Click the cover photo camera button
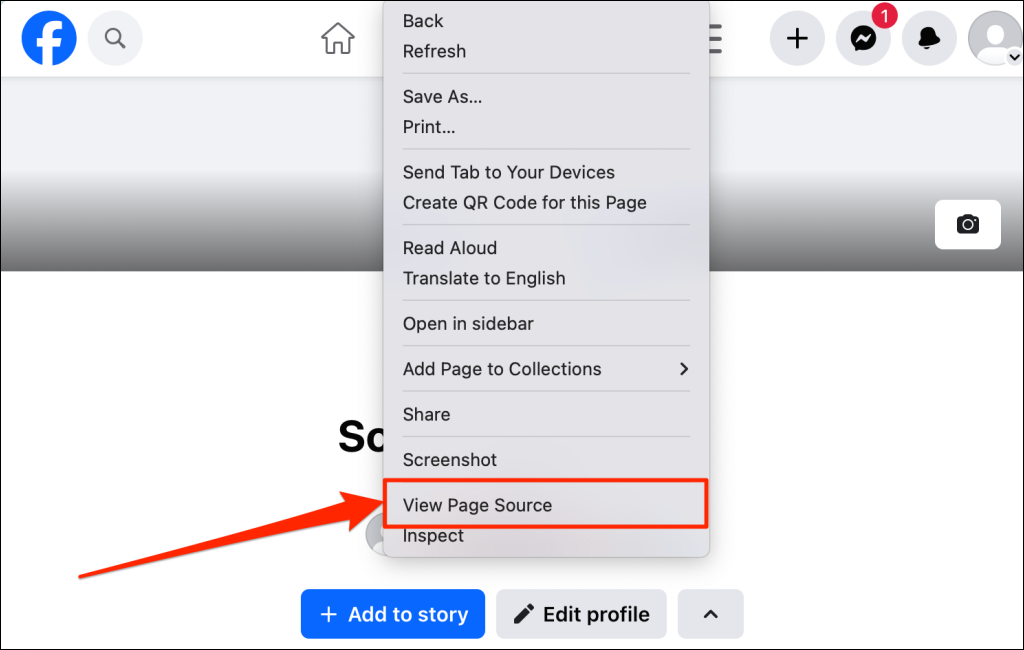Image resolution: width=1024 pixels, height=650 pixels. 967,224
